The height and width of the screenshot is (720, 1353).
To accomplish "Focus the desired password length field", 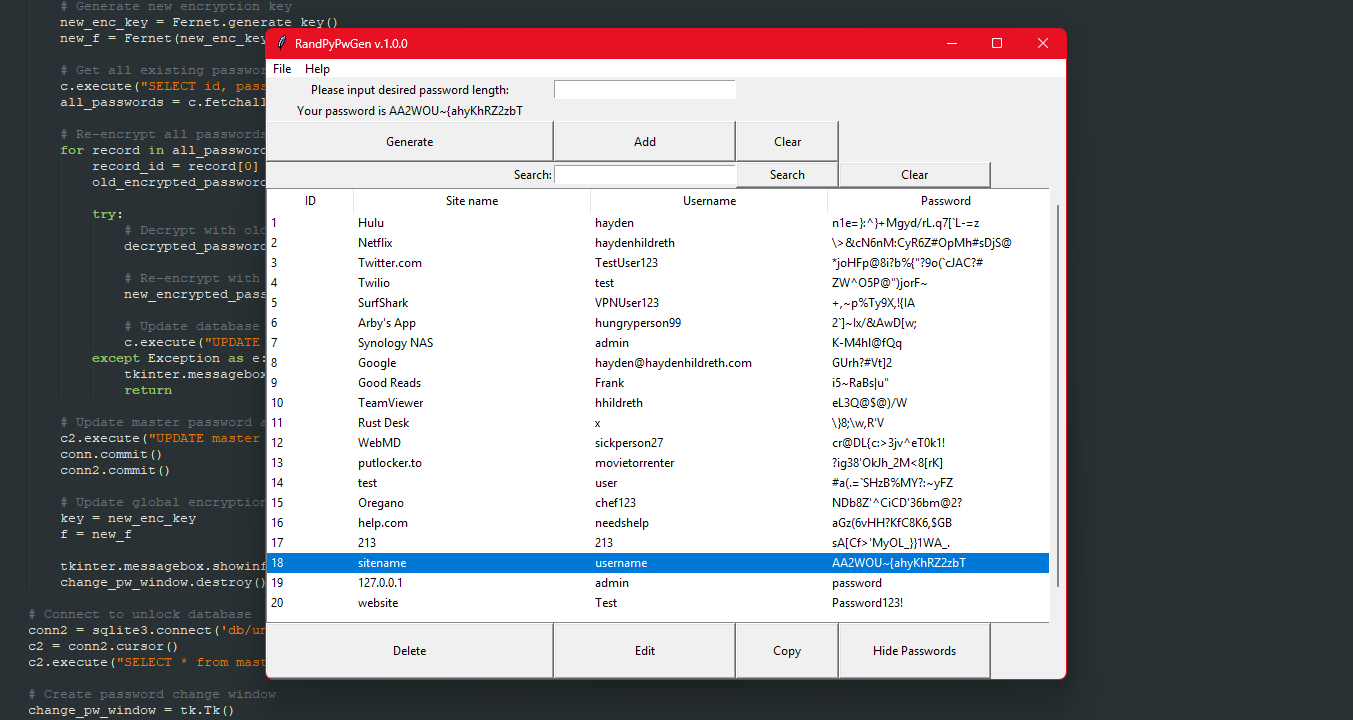I will [x=645, y=90].
